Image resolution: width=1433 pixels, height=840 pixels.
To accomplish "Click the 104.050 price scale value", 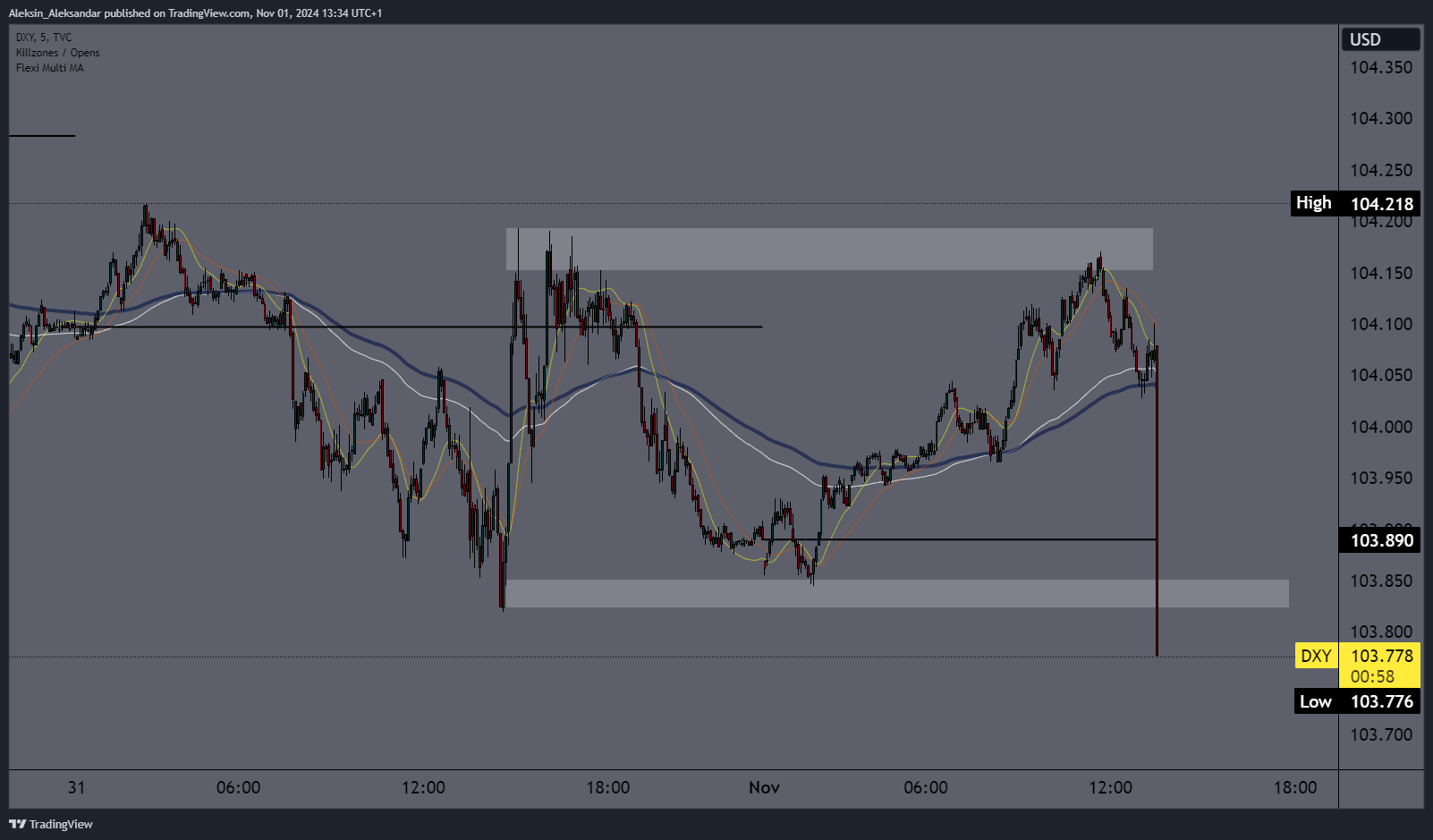I will click(1381, 375).
